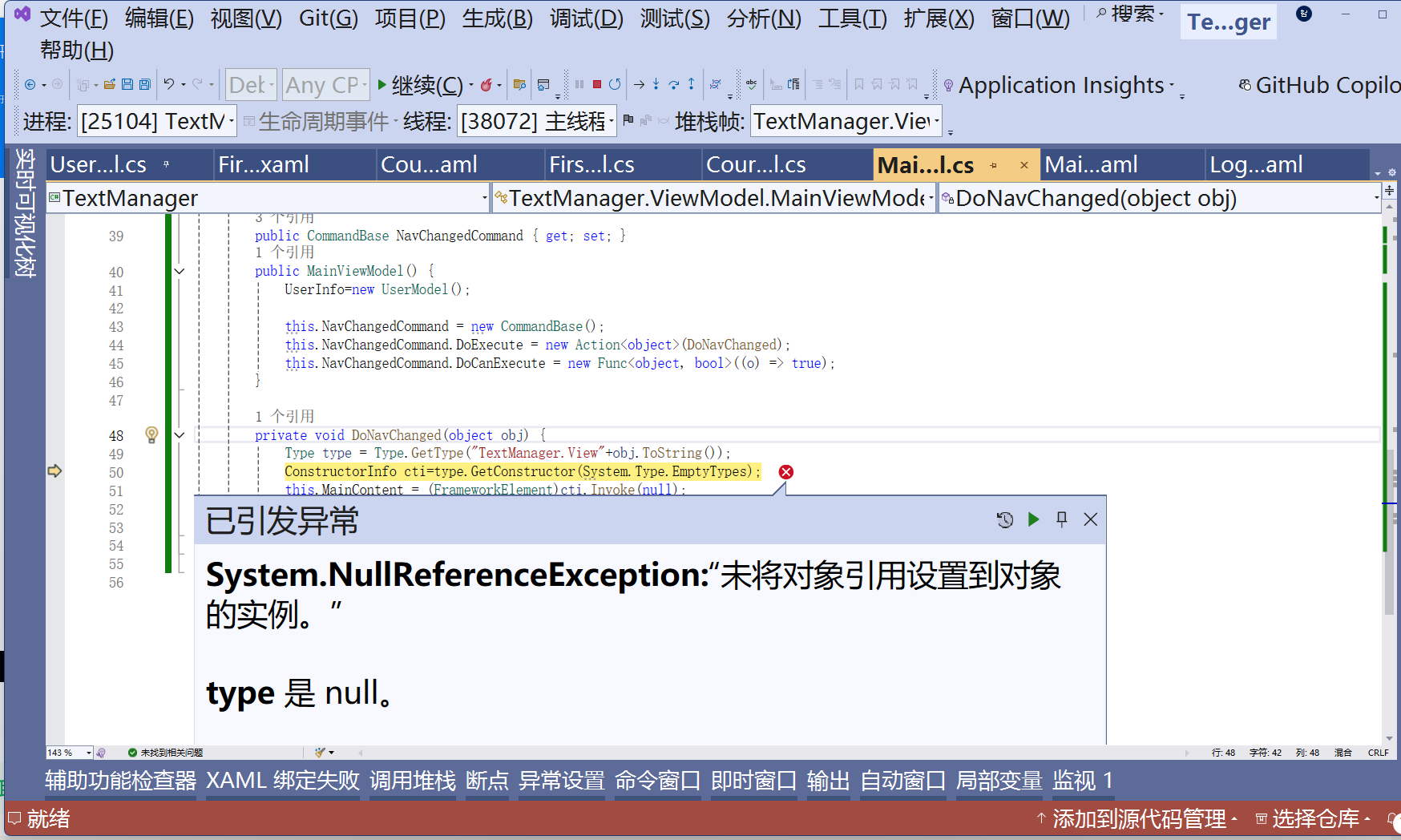The width and height of the screenshot is (1401, 840).
Task: Collapse the MainViewModel constructor at line 40
Action: pyautogui.click(x=180, y=272)
